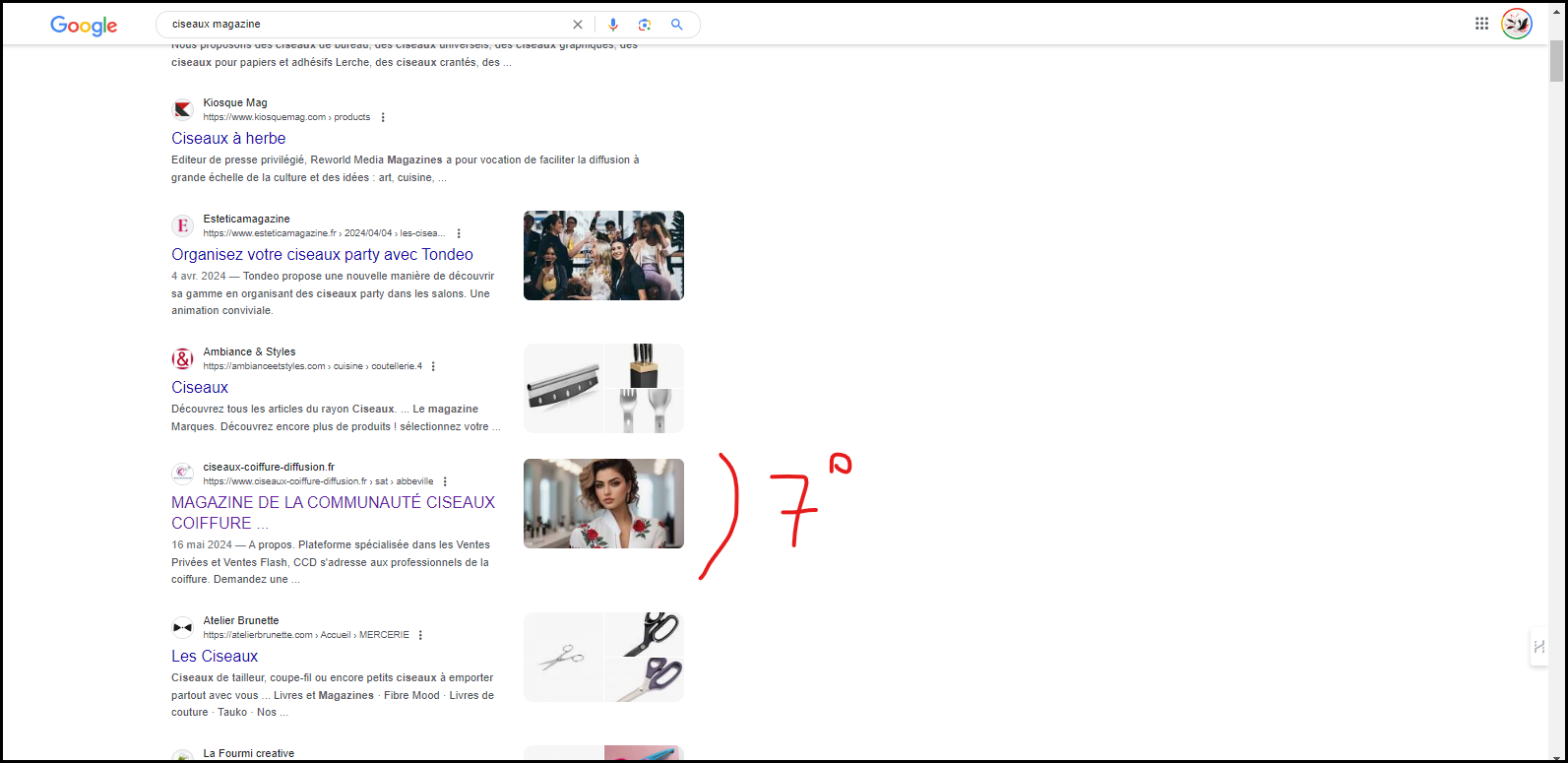Click the woman portrait thumbnail

603,503
